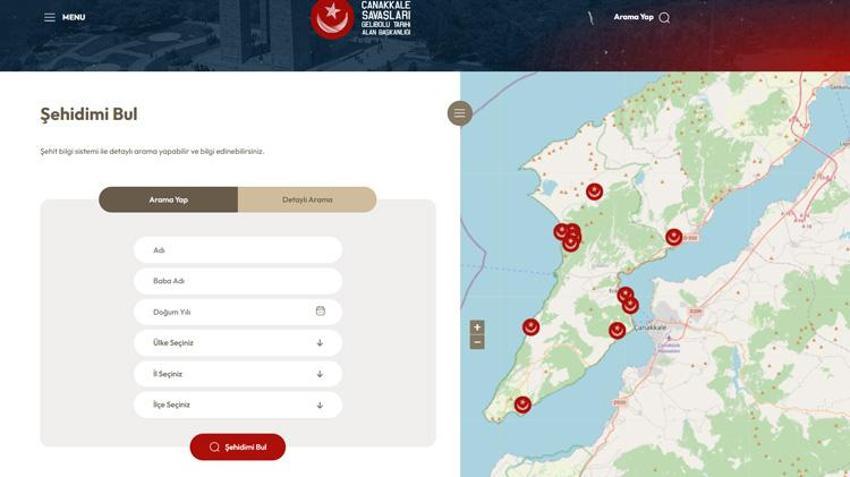Click the magnifier icon beside Arama Yap

[664, 18]
